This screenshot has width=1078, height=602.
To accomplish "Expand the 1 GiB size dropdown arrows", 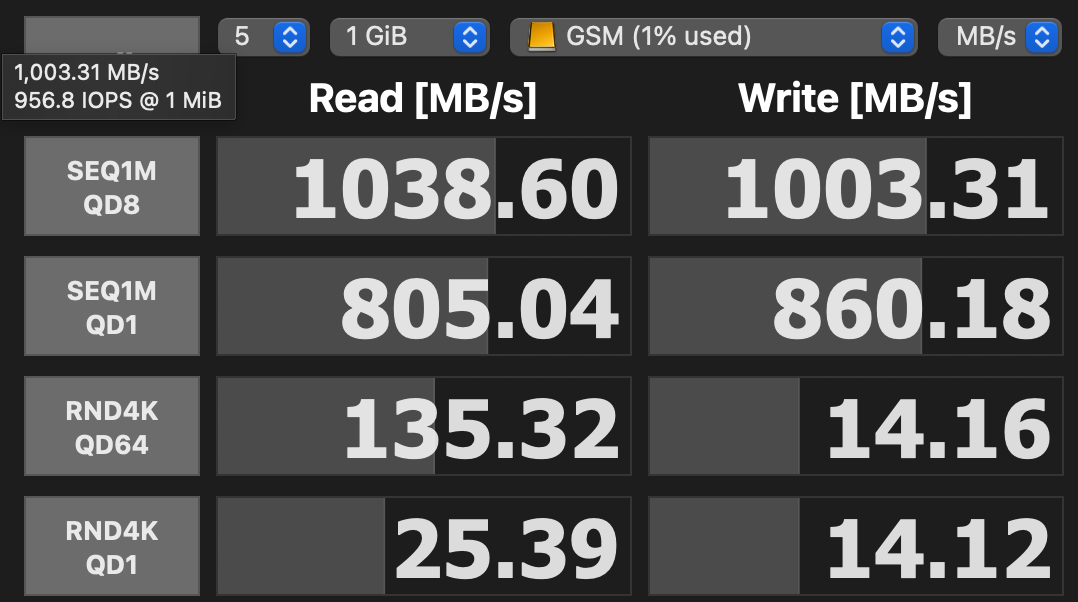I will (470, 37).
